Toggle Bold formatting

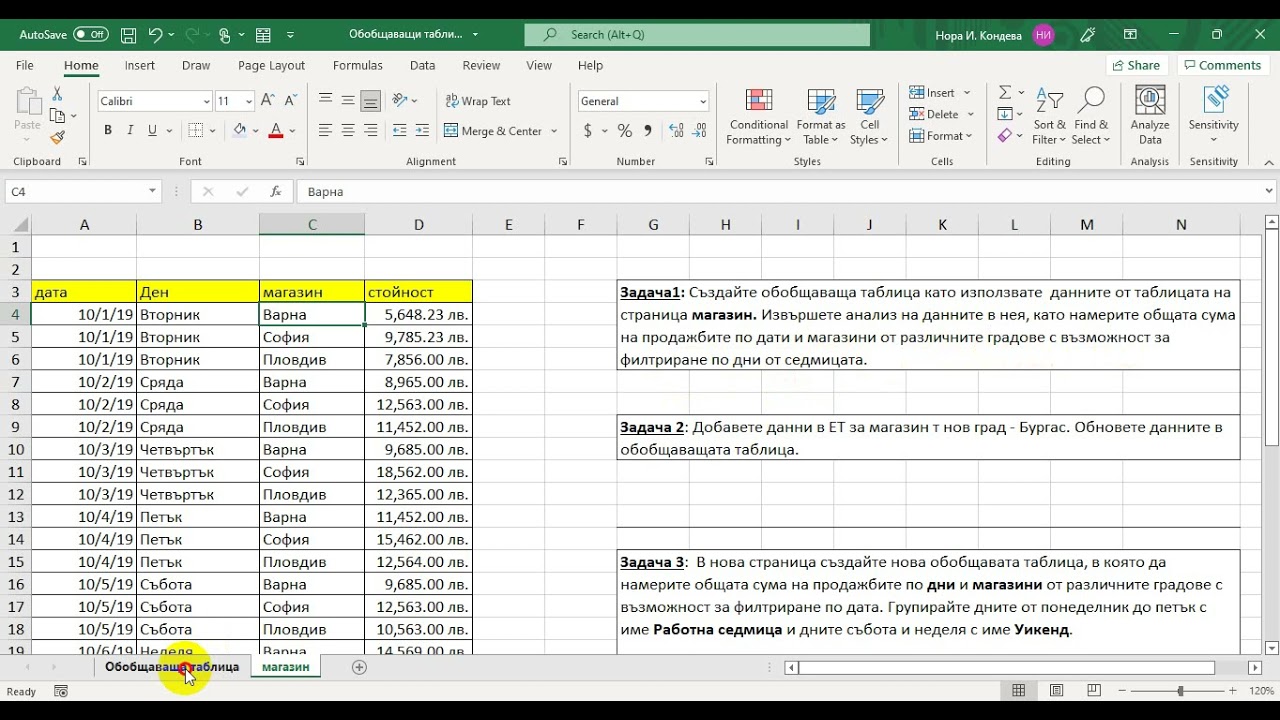107,130
